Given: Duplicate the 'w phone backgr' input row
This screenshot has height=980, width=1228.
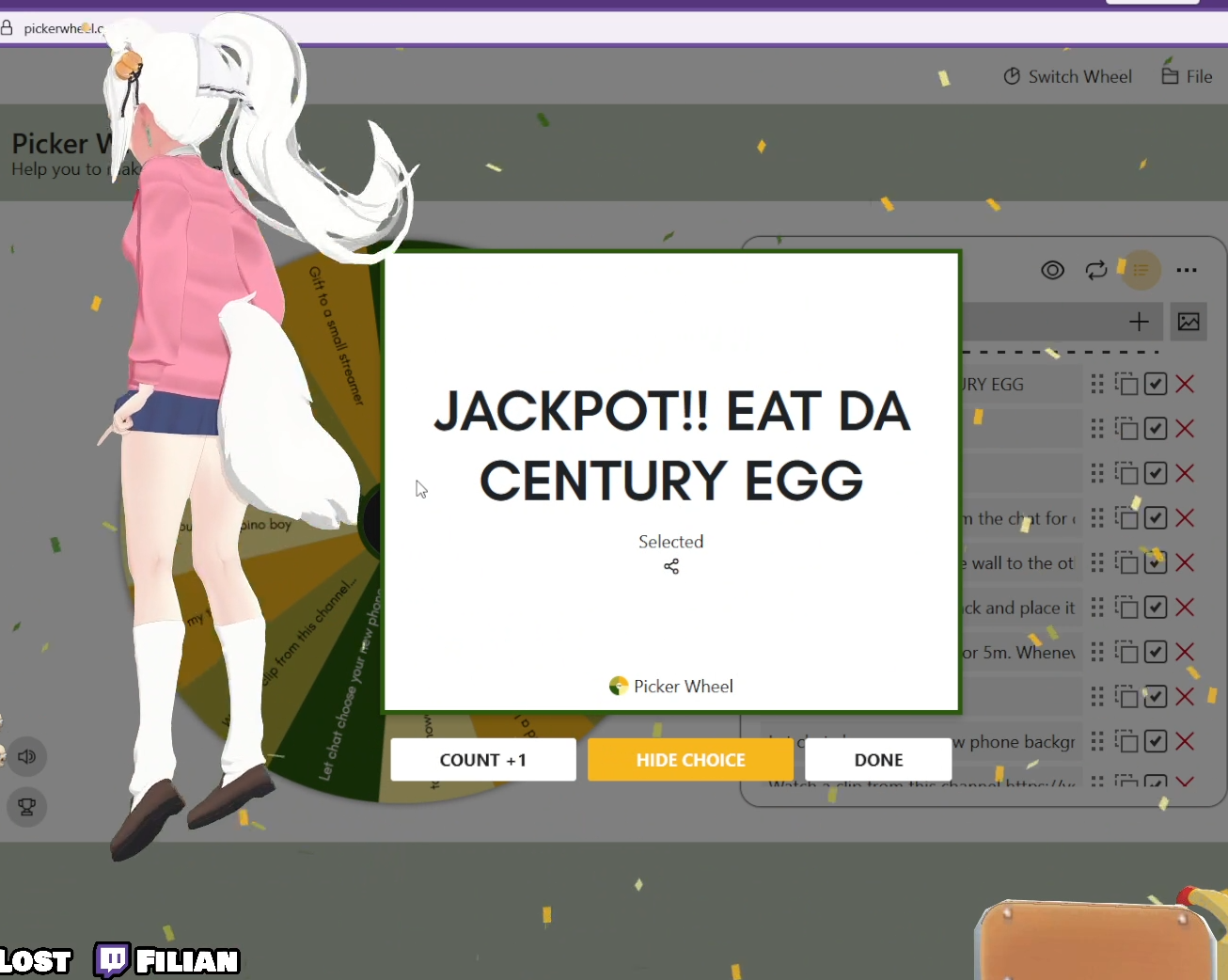Looking at the screenshot, I should pos(1126,741).
